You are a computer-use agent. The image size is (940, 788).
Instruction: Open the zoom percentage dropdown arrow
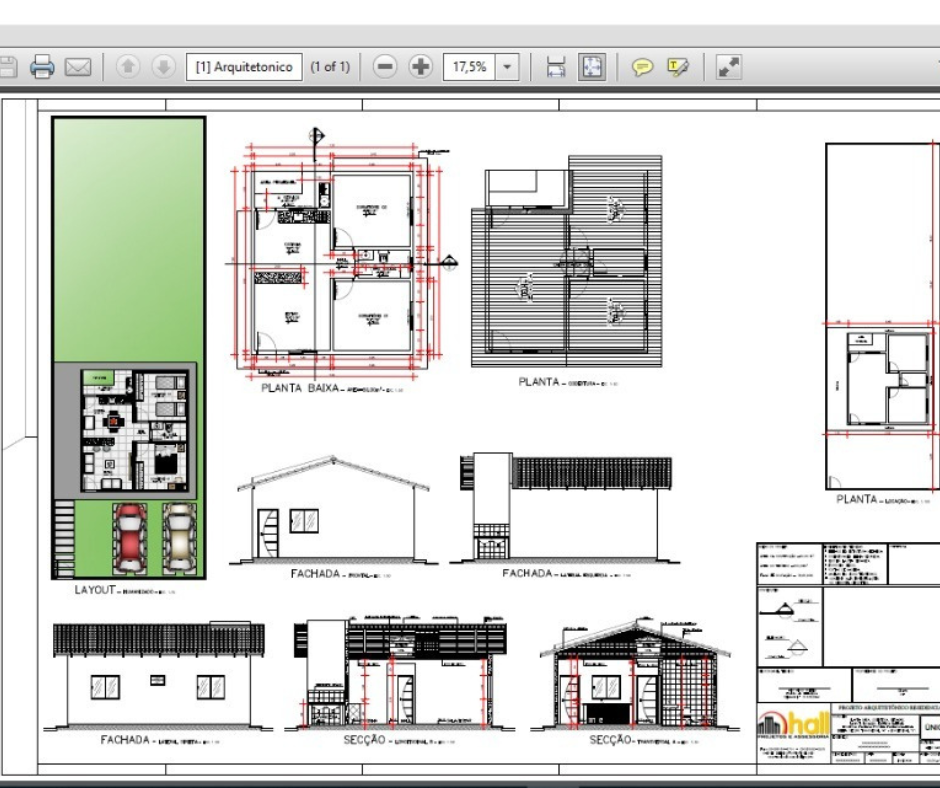[x=508, y=67]
